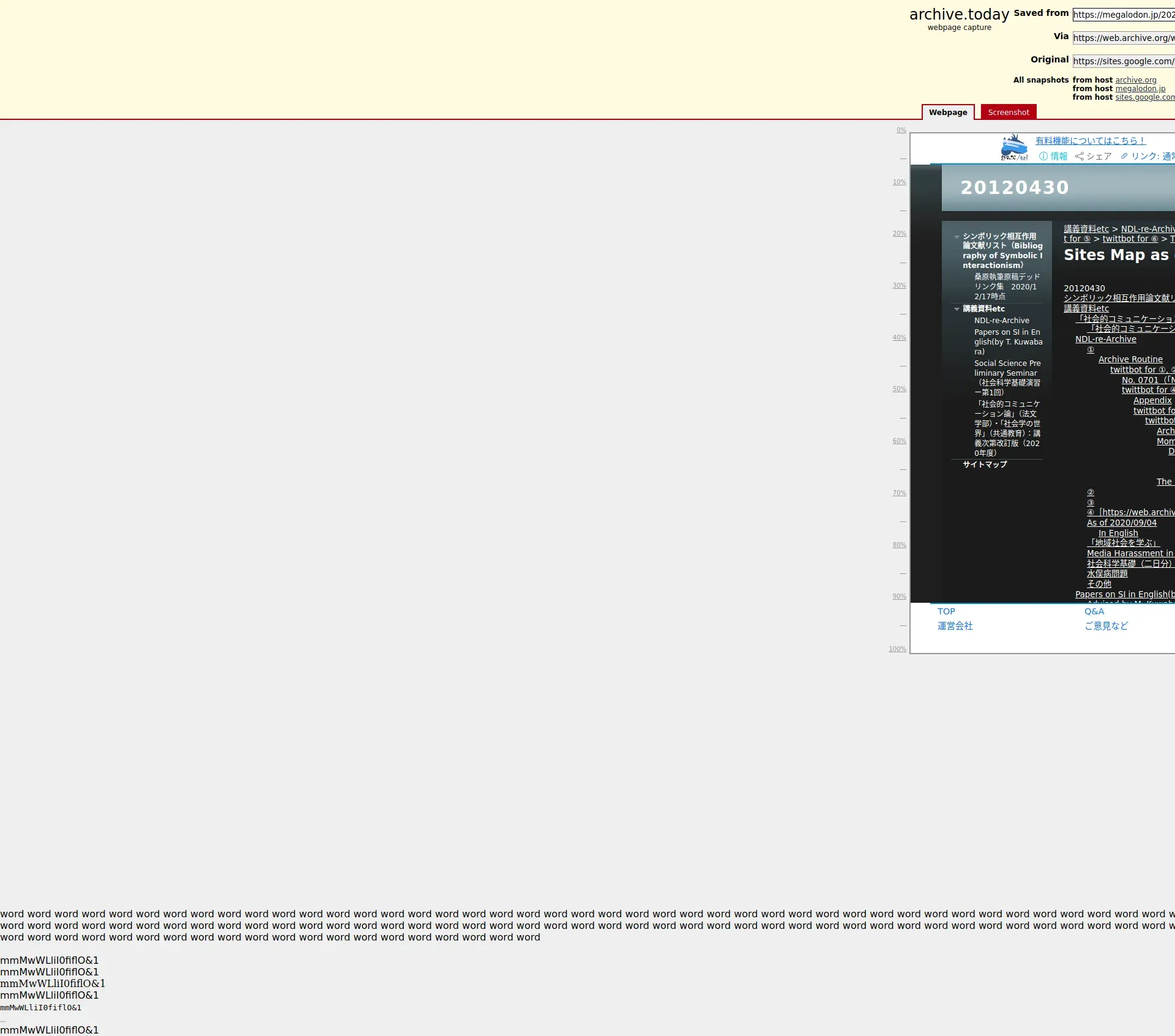Click the Saved from URL field

[x=1123, y=15]
